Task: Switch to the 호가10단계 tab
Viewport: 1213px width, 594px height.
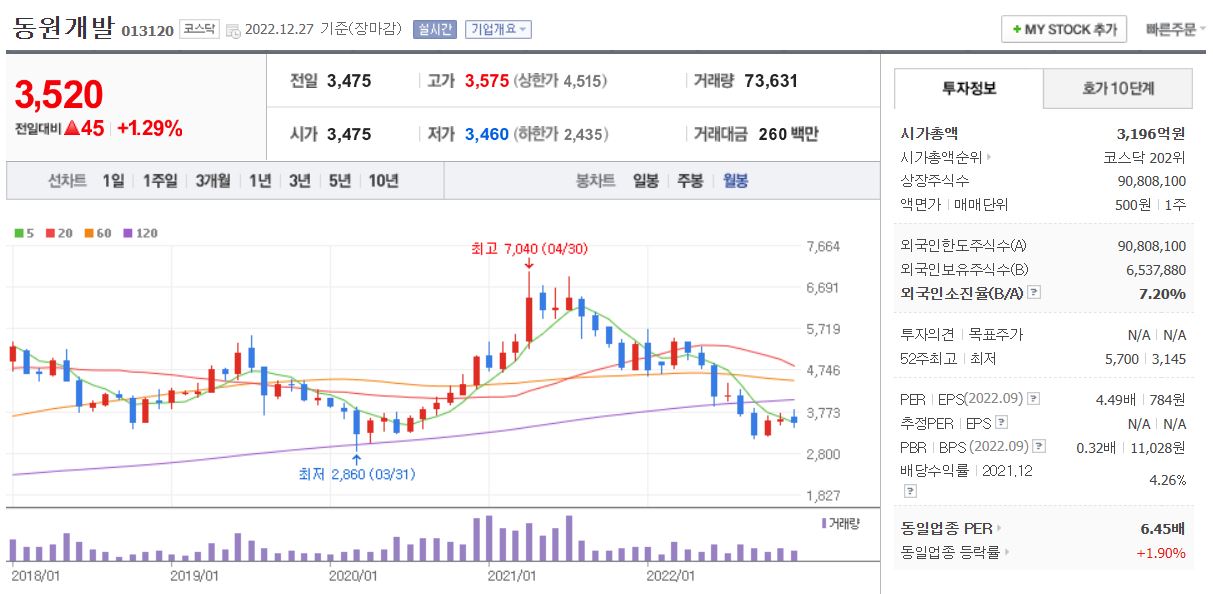Action: pos(1118,88)
